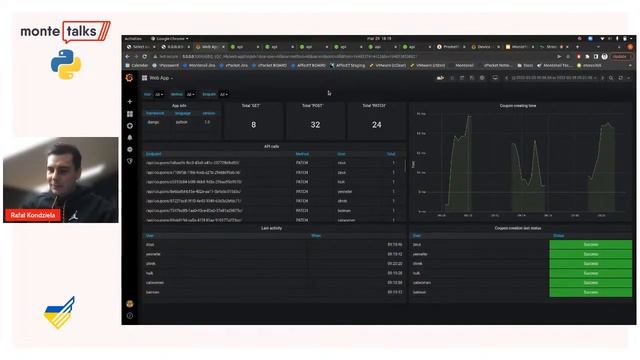Shift time range forward with right arrow
The width and height of the screenshot is (640, 360).
coord(602,78)
